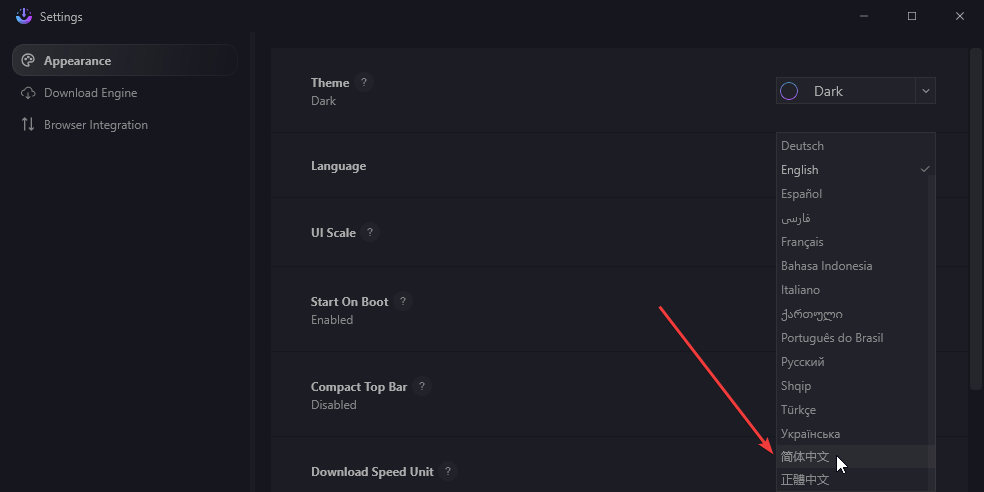Select 简体中文 language option
The image size is (984, 492).
click(x=805, y=457)
